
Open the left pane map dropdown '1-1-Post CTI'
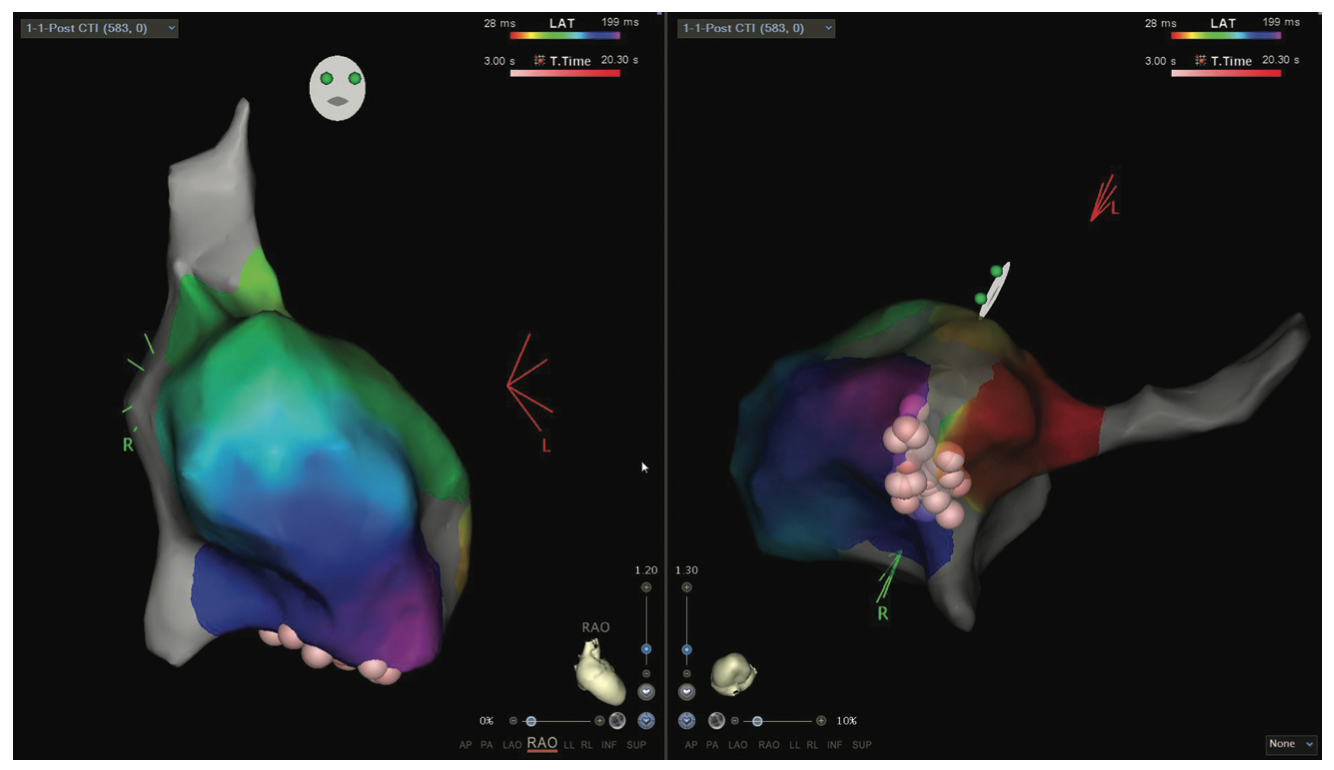[100, 28]
